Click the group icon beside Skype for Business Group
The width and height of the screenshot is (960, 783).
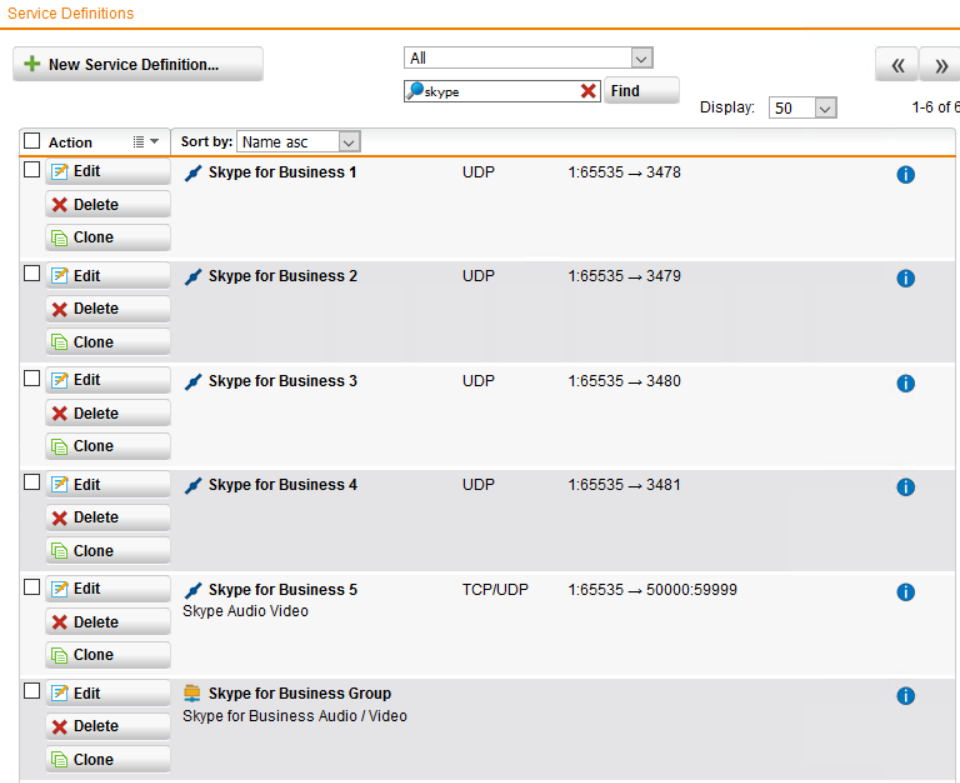pyautogui.click(x=192, y=693)
